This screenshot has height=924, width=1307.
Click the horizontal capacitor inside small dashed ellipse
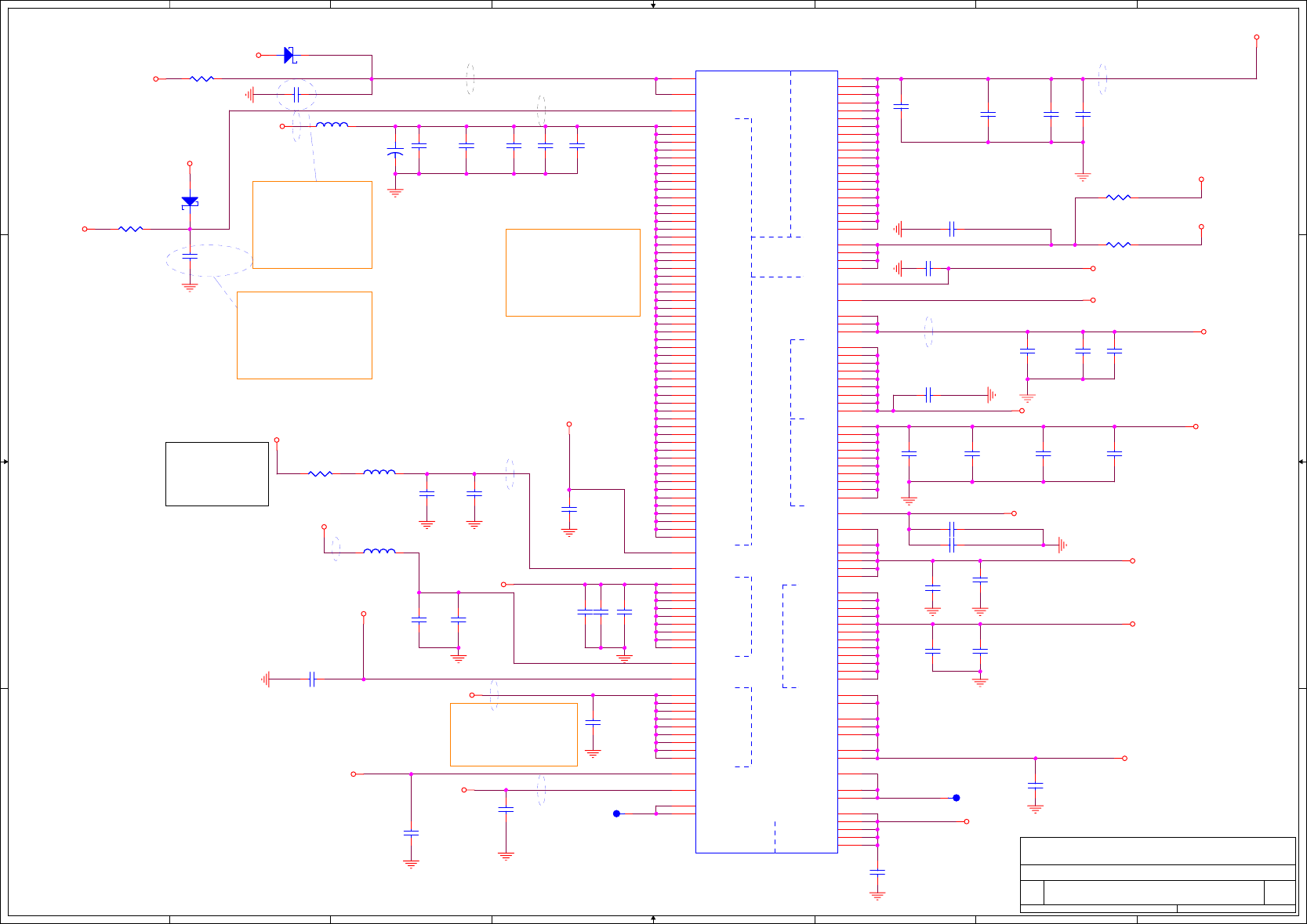(296, 95)
